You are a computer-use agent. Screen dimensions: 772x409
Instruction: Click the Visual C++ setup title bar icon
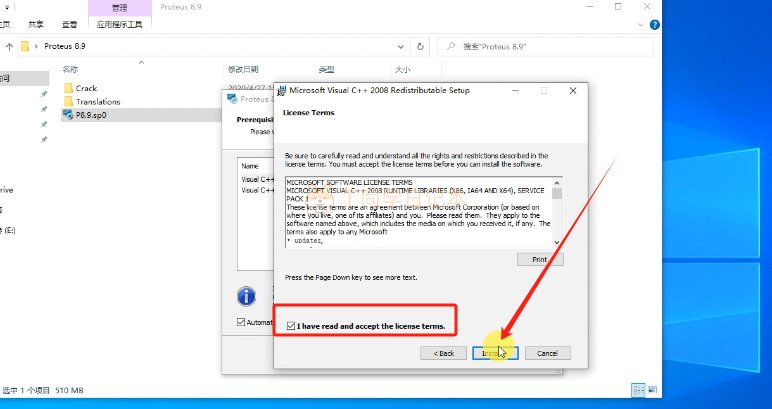click(x=283, y=90)
